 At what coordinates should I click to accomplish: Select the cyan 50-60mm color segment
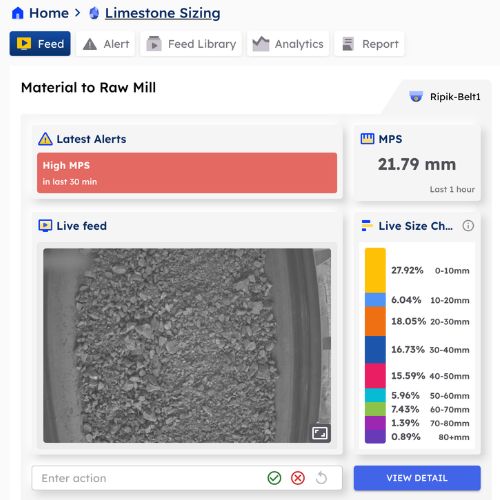pos(375,395)
